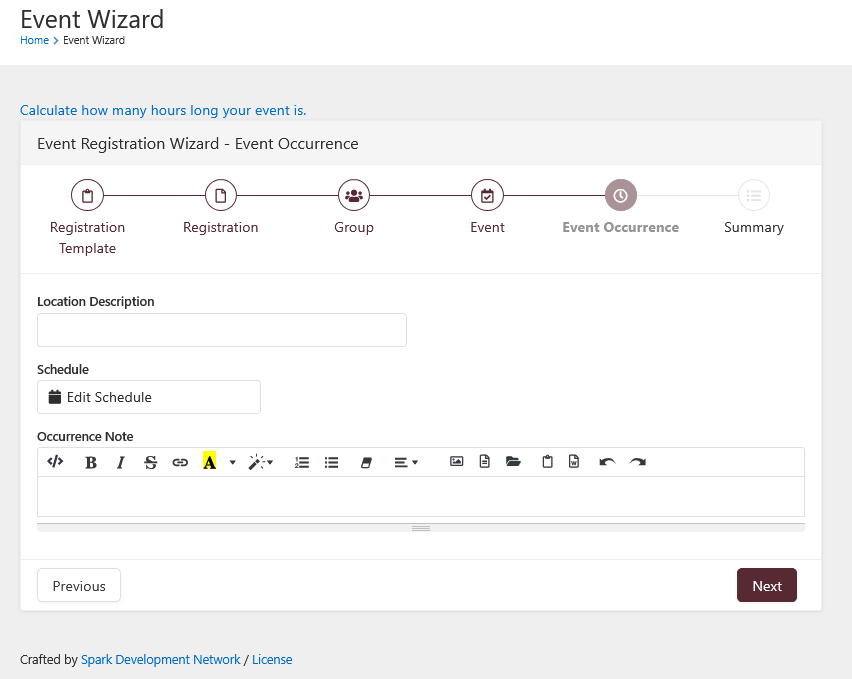The width and height of the screenshot is (852, 679).
Task: Open the event hours calculation link
Action: (163, 110)
